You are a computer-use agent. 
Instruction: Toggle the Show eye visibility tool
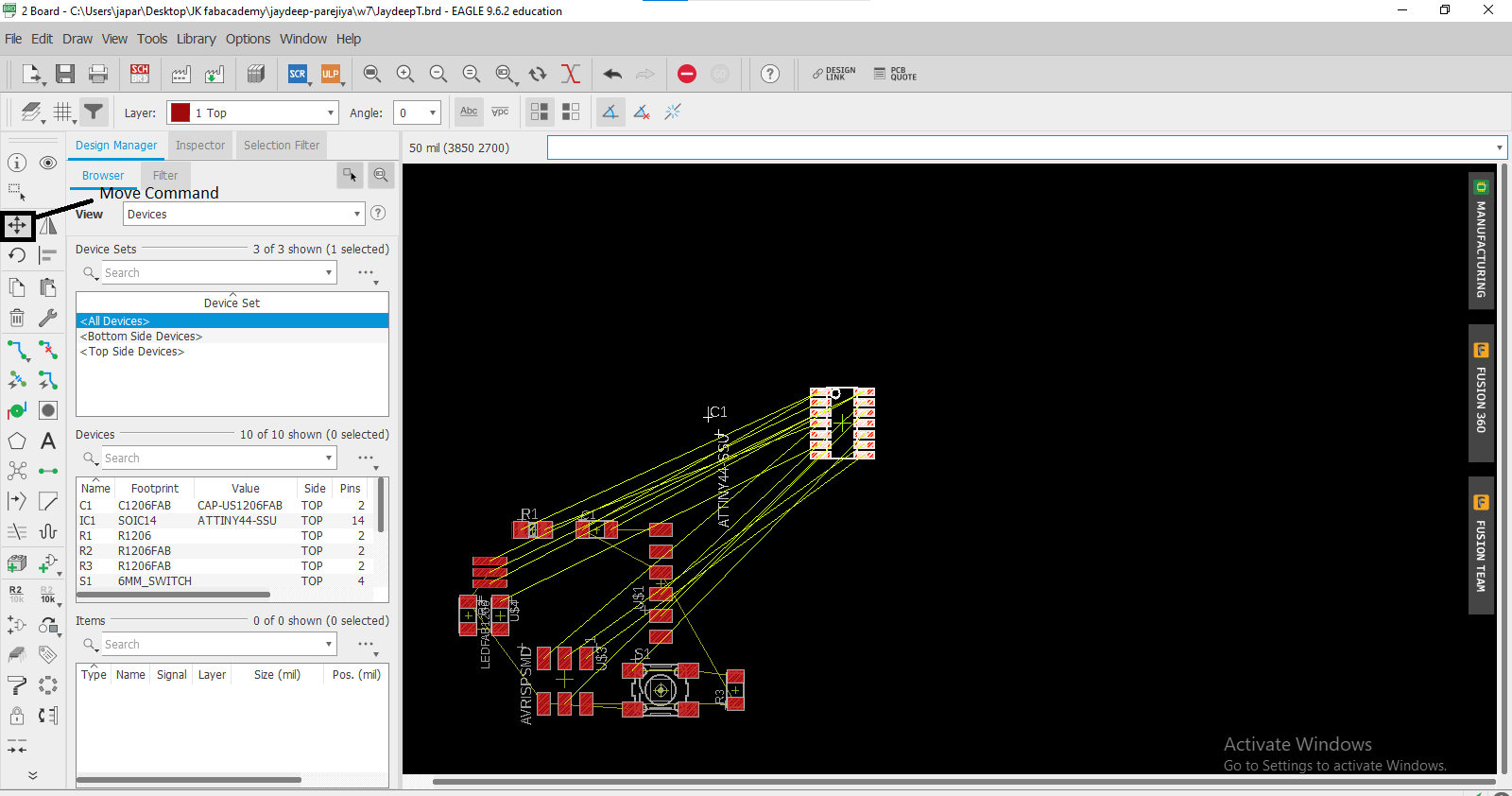(x=48, y=163)
